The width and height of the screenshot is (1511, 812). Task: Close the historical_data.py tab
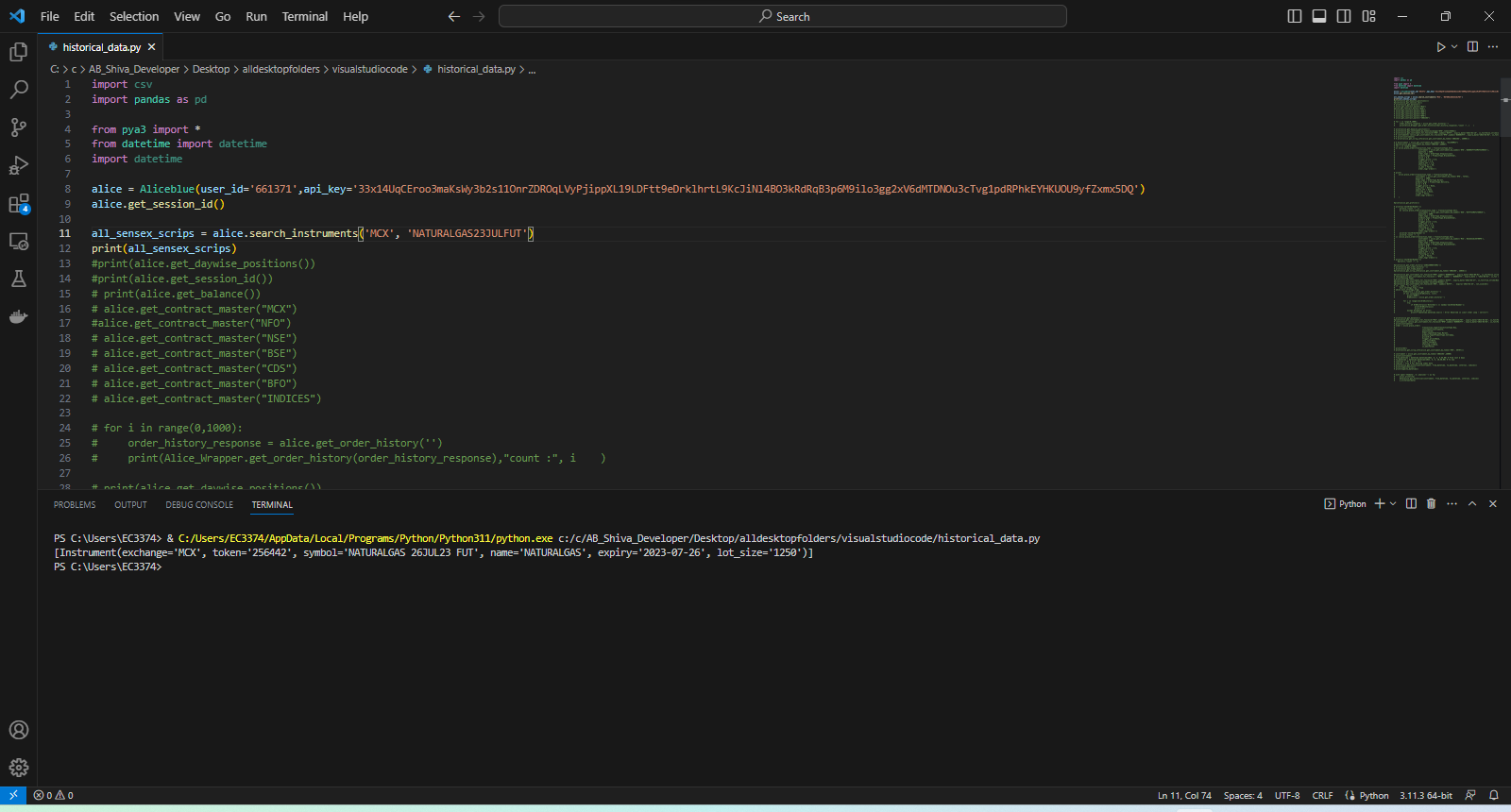click(151, 47)
